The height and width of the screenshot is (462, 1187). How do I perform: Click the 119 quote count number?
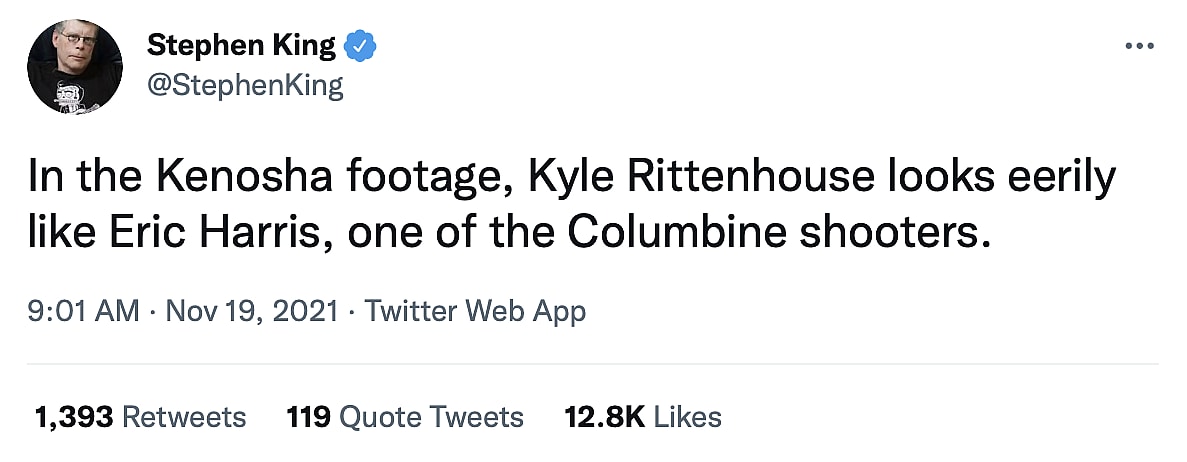(309, 417)
